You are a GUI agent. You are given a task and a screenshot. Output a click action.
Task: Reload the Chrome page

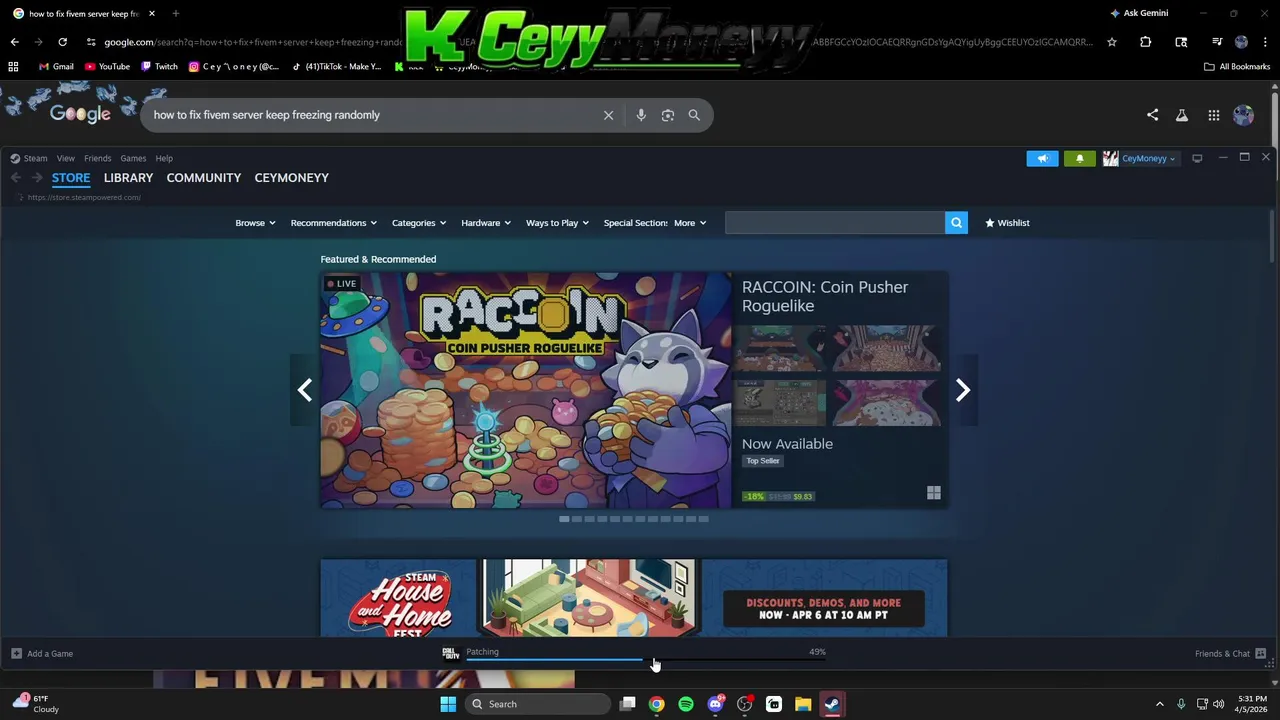(62, 42)
